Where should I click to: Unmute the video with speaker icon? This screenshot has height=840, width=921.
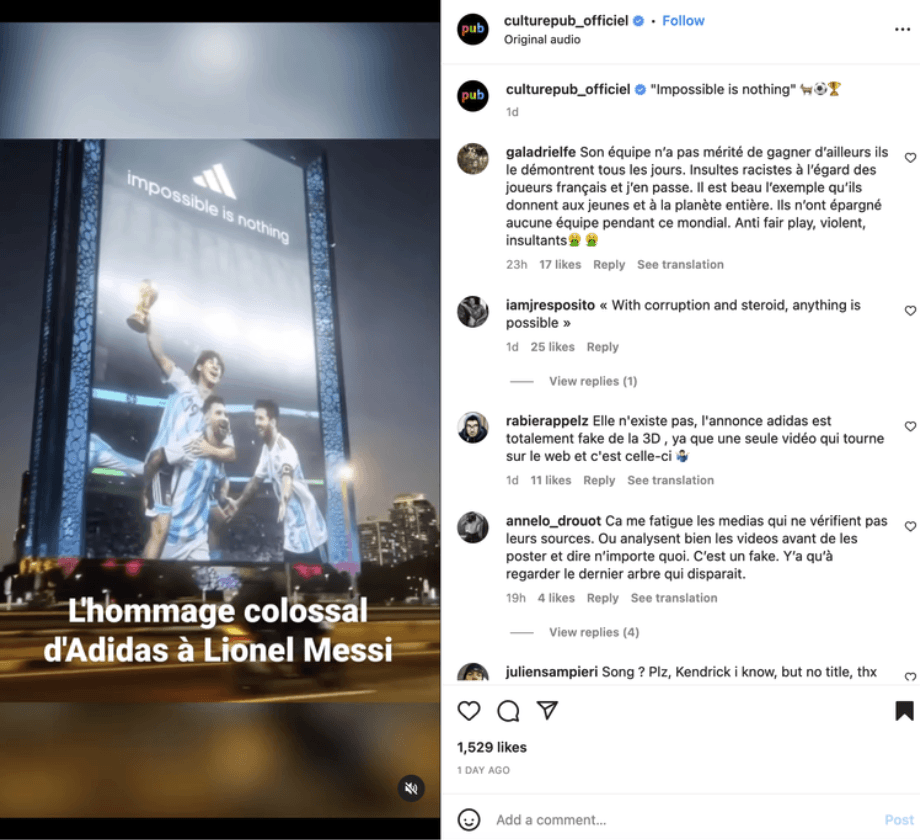point(411,788)
